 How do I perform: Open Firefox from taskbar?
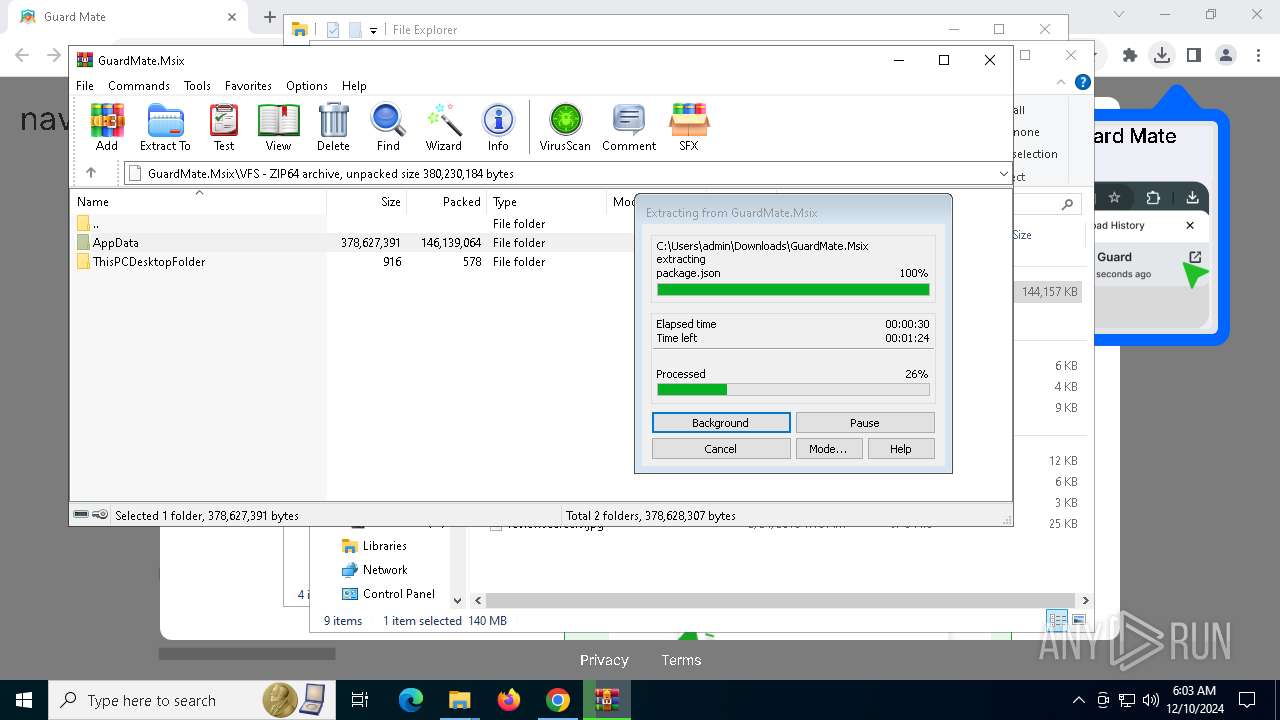(509, 700)
